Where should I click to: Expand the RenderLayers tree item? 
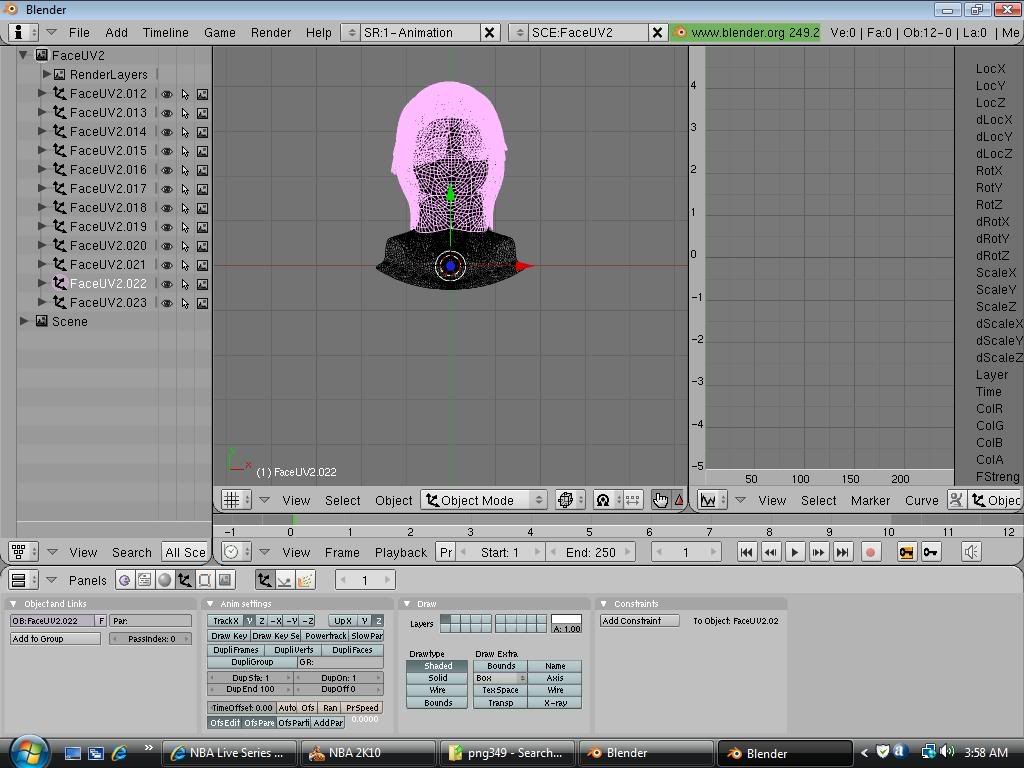pos(46,74)
